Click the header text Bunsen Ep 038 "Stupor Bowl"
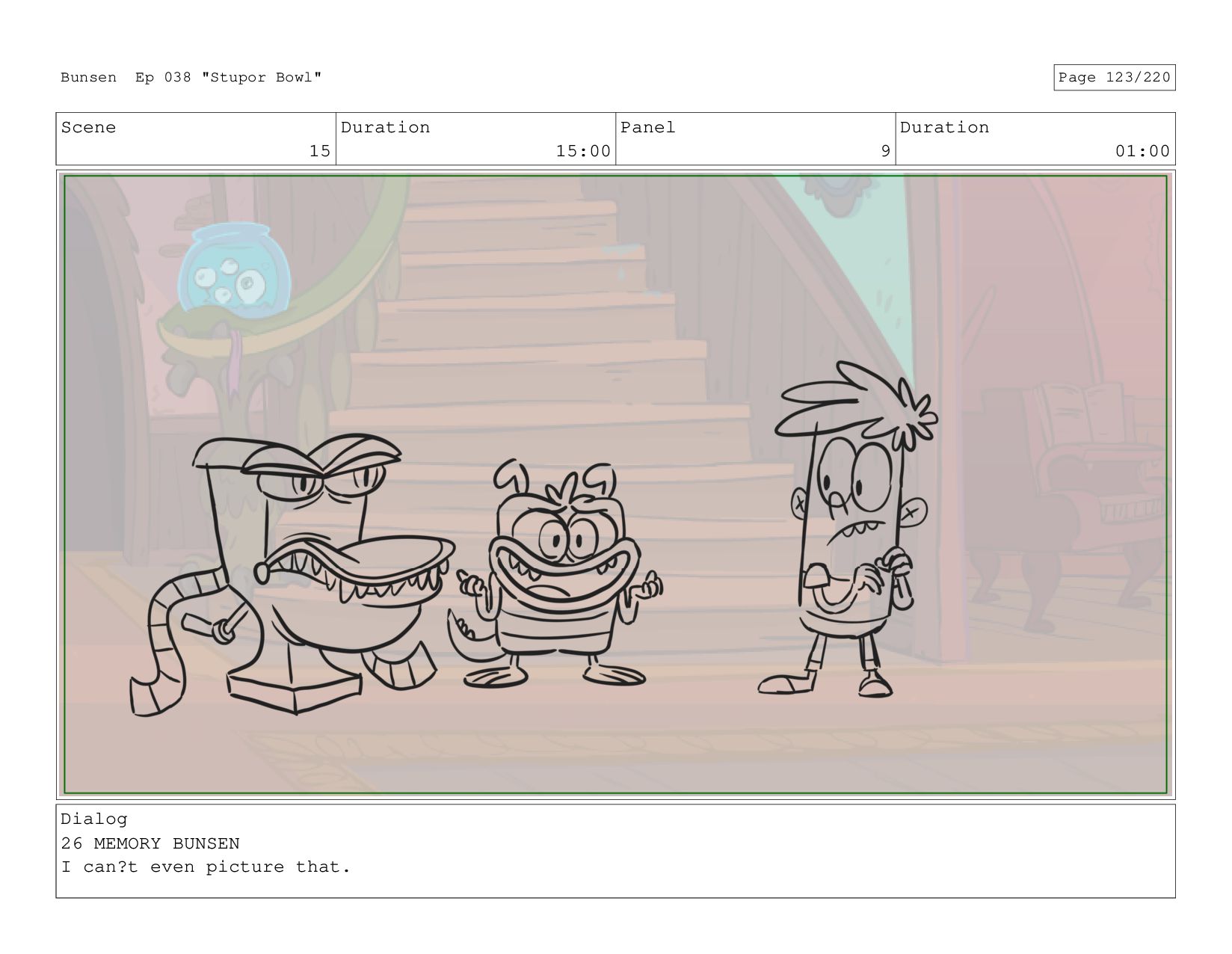1232x954 pixels. (191, 78)
